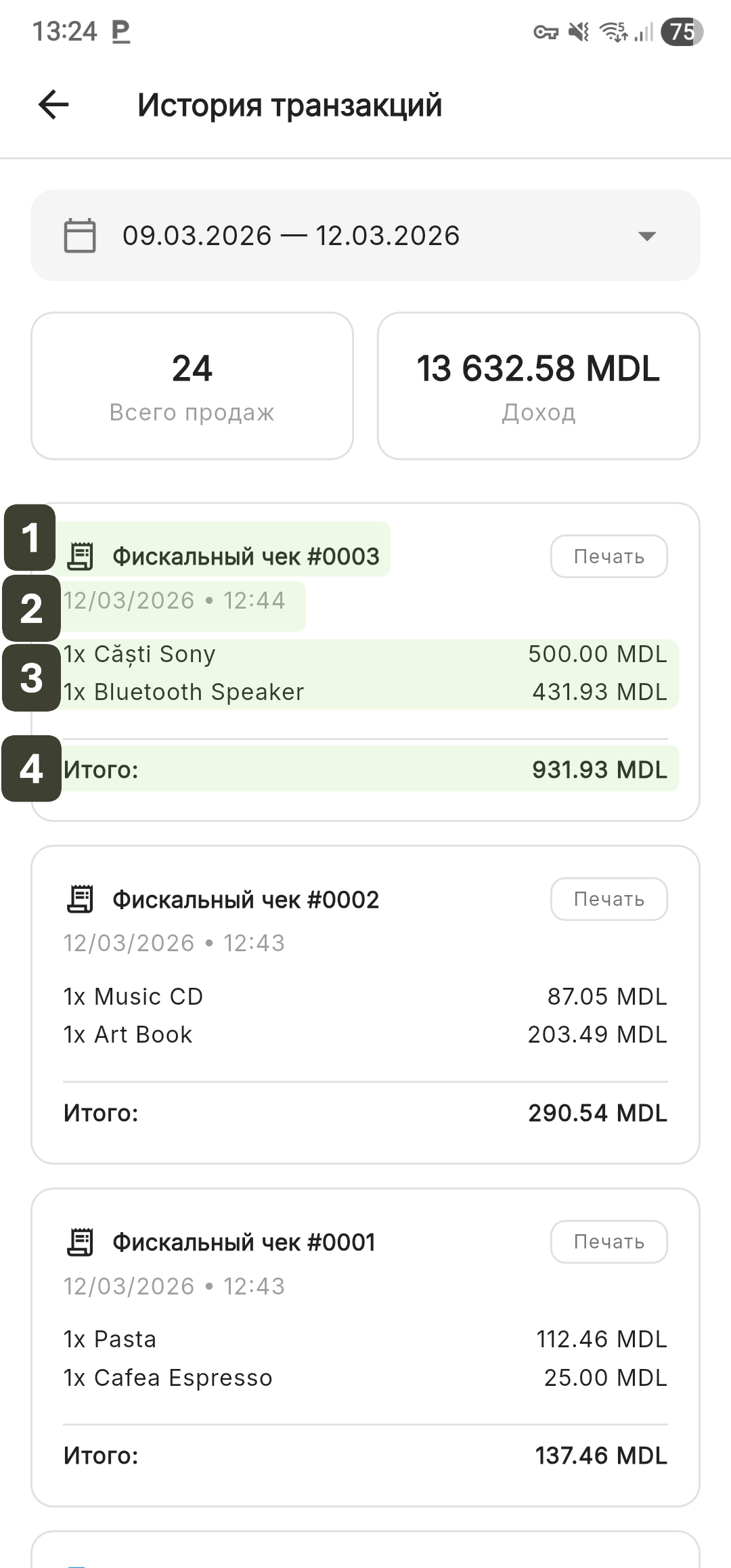Viewport: 731px width, 1568px height.
Task: Tap the battery level indicator
Action: 682,32
